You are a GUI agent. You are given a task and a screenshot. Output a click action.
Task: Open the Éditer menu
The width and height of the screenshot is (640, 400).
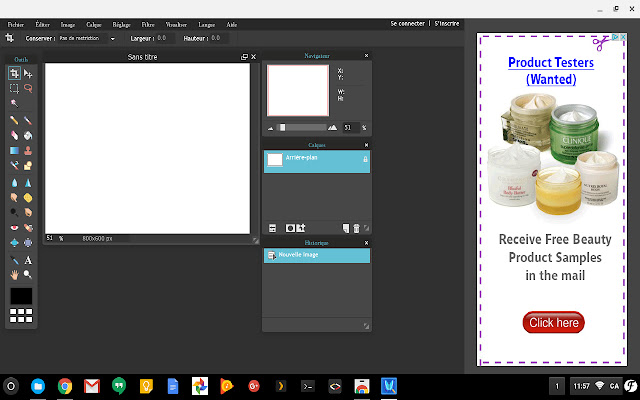tap(42, 24)
